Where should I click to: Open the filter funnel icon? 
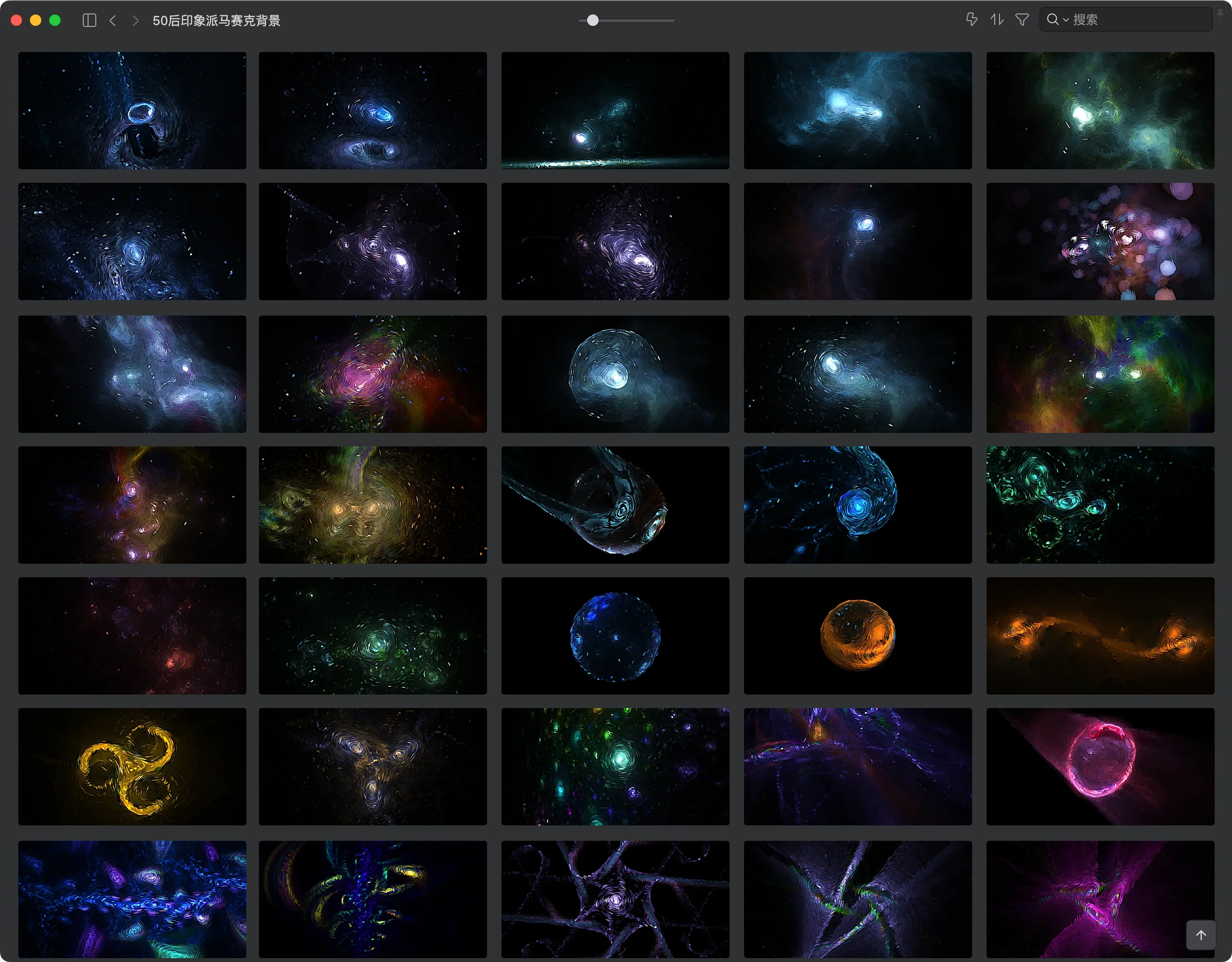(x=1022, y=20)
